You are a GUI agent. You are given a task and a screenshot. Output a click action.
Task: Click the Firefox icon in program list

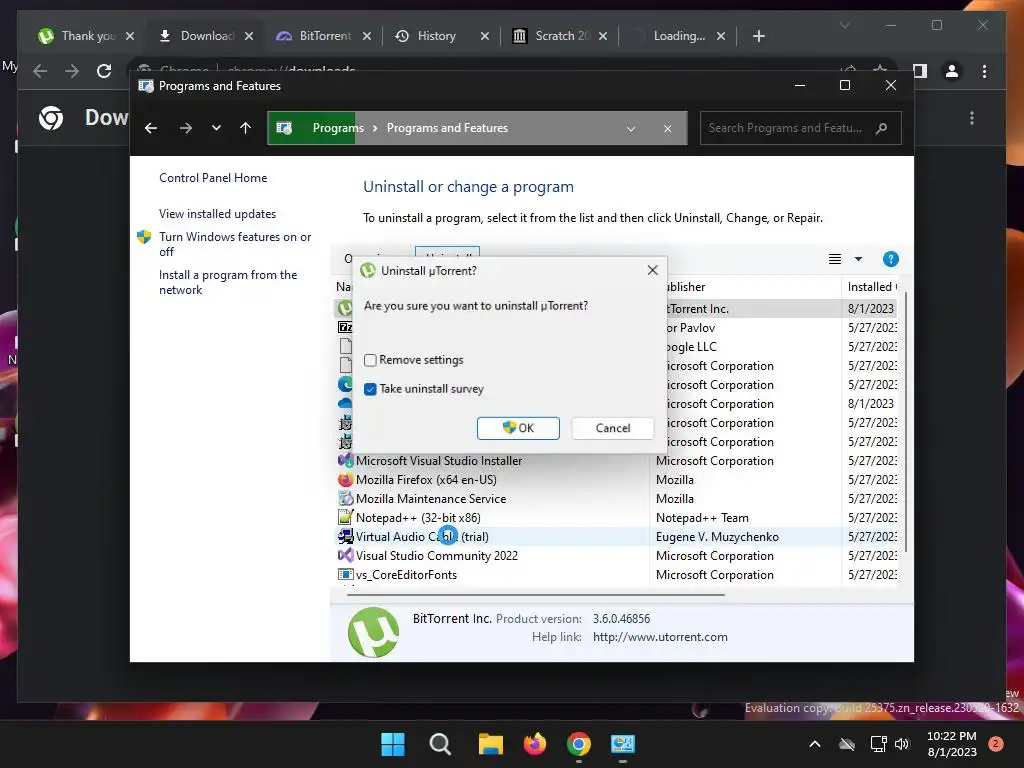pos(345,479)
